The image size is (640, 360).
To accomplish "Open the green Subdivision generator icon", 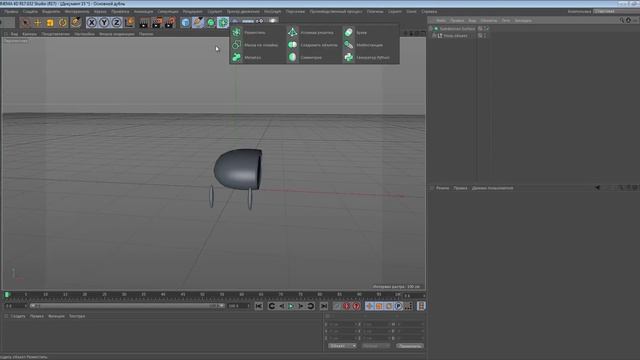I will [x=211, y=22].
